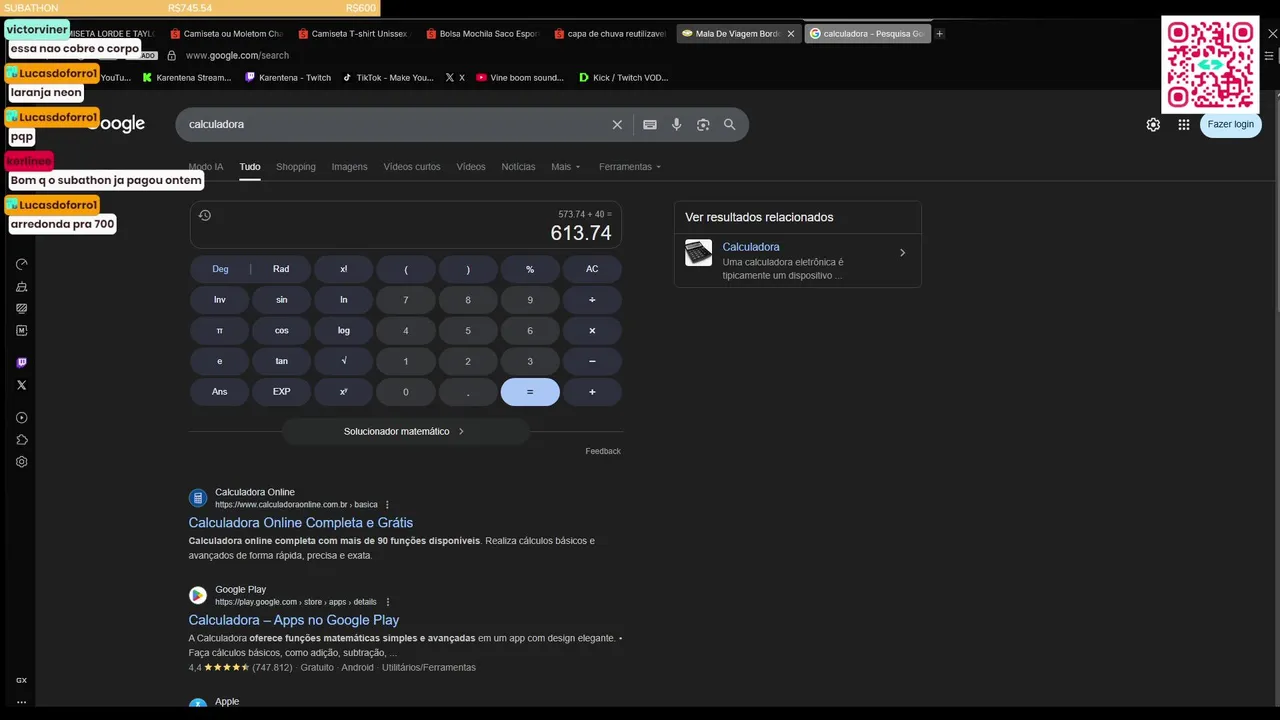Open extensions cube icon in sidebar
This screenshot has width=1280, height=720.
22,440
